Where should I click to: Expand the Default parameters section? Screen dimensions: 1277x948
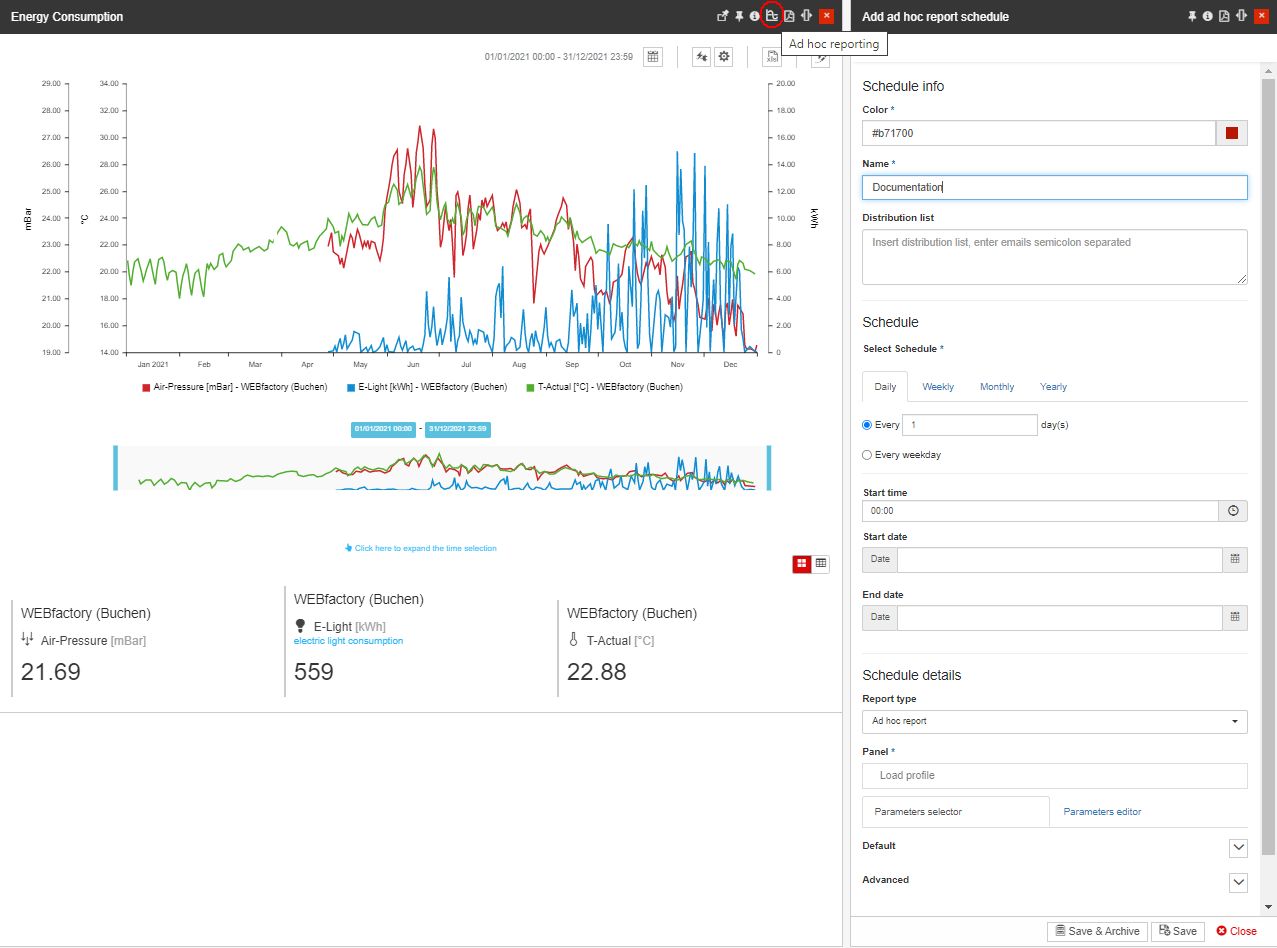pos(1238,848)
